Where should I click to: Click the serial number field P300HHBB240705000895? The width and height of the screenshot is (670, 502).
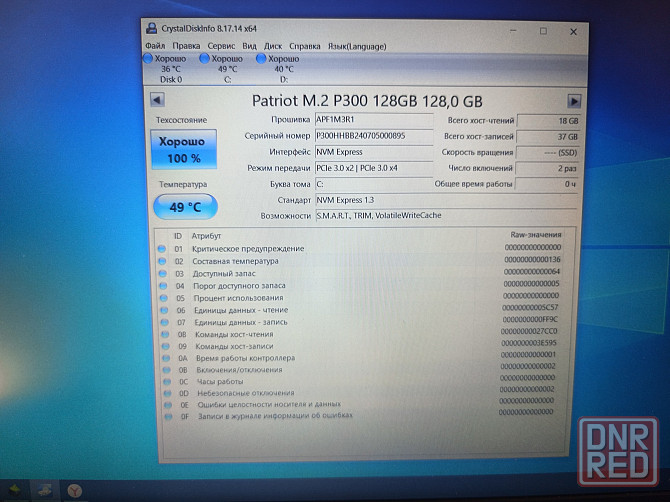374,136
